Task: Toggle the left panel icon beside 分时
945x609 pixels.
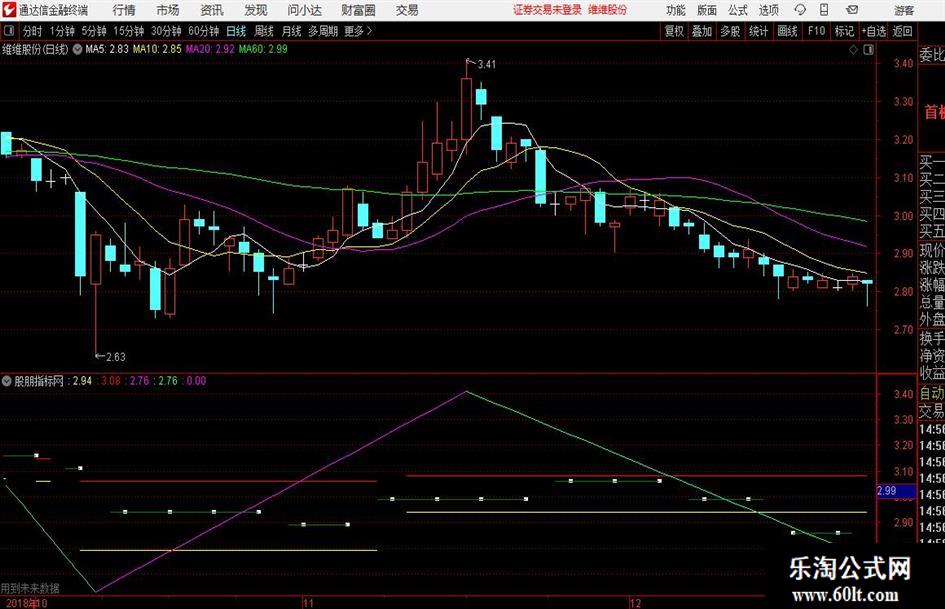Action: [x=9, y=31]
